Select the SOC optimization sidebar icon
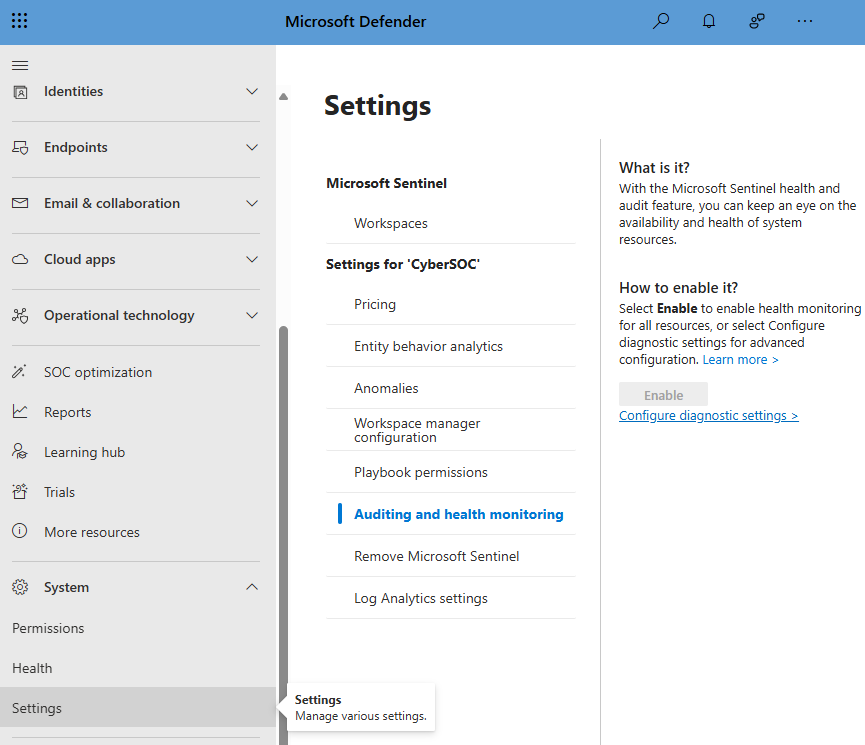 point(20,371)
